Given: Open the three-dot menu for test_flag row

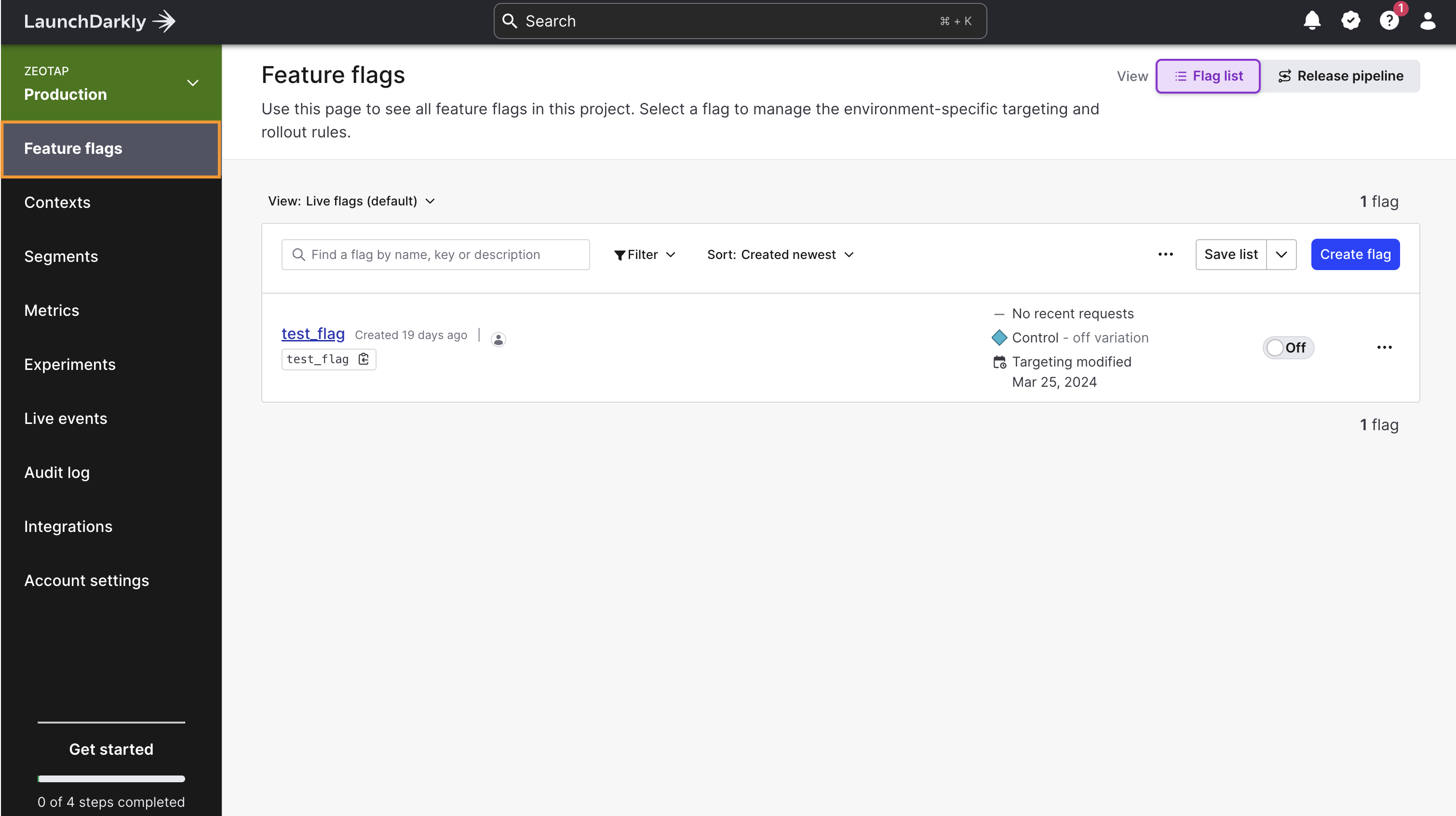Looking at the screenshot, I should 1384,347.
